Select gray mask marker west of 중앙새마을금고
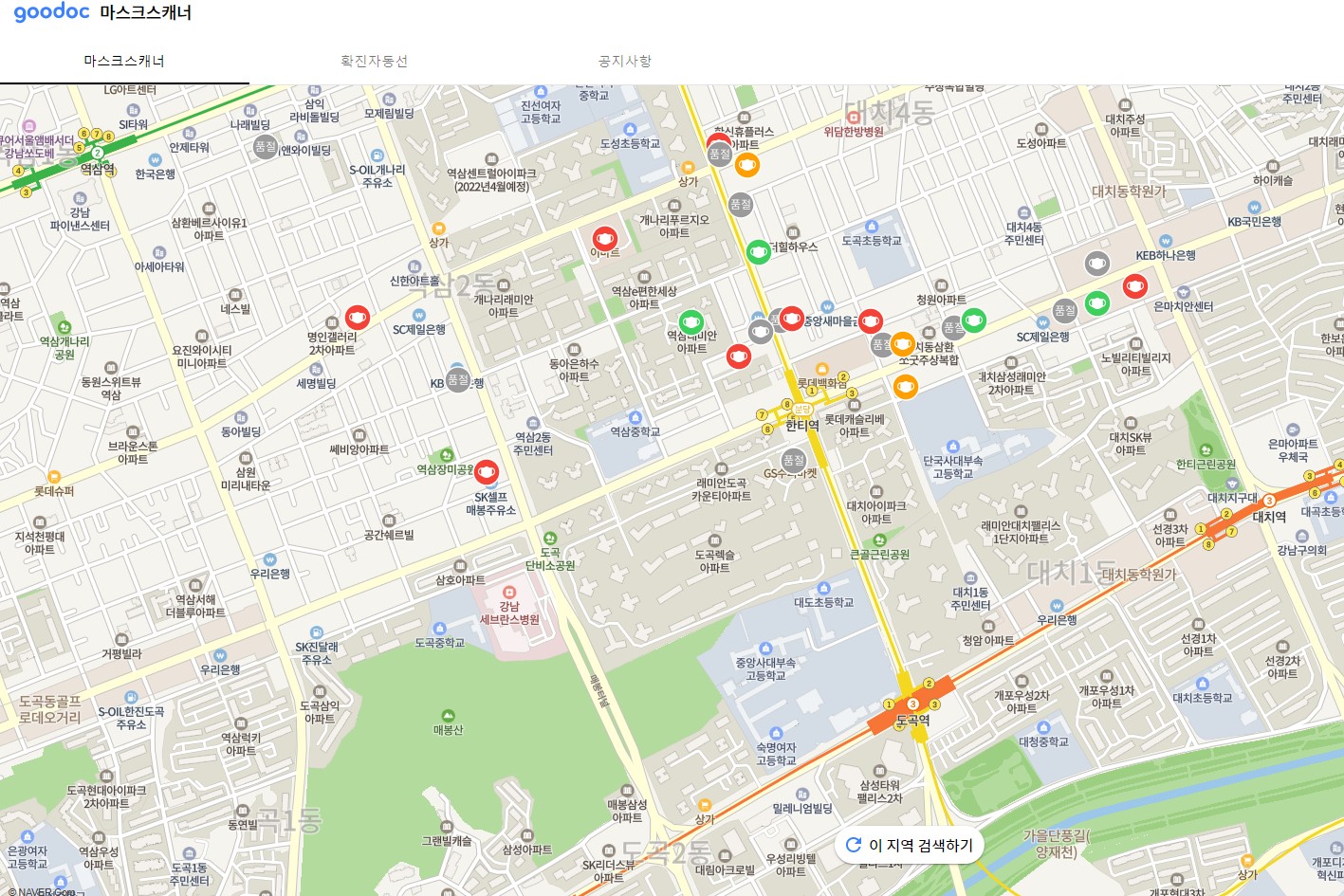The image size is (1344, 896). 760,331
